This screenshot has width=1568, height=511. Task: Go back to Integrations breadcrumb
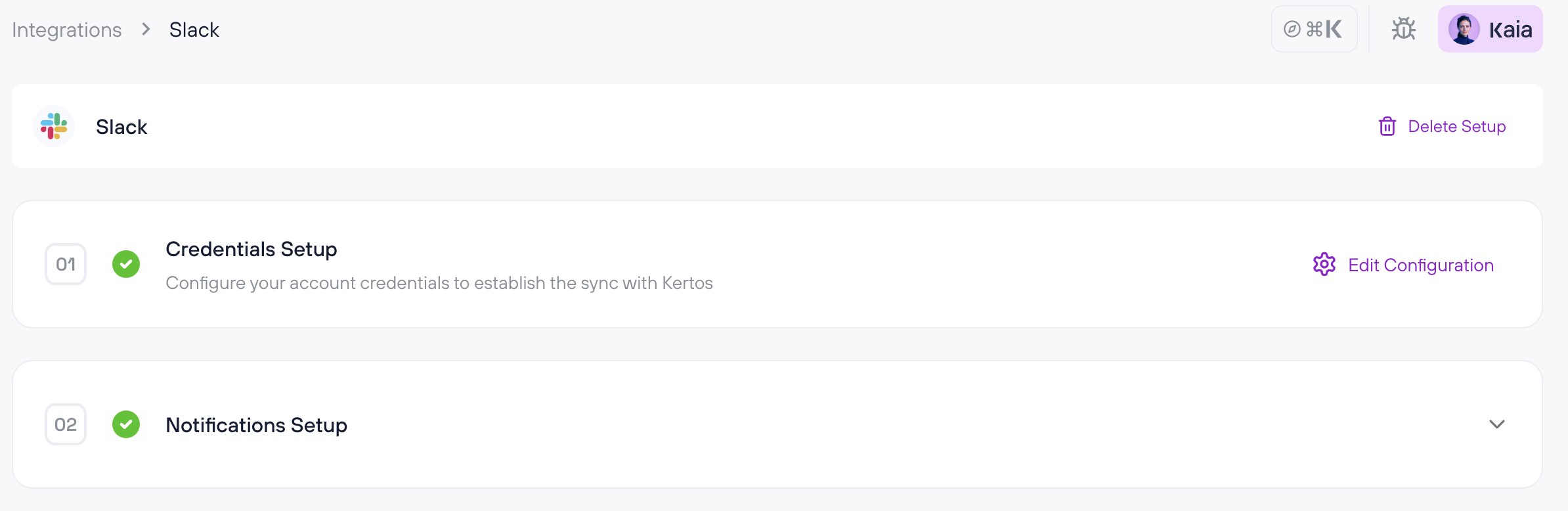click(x=67, y=30)
